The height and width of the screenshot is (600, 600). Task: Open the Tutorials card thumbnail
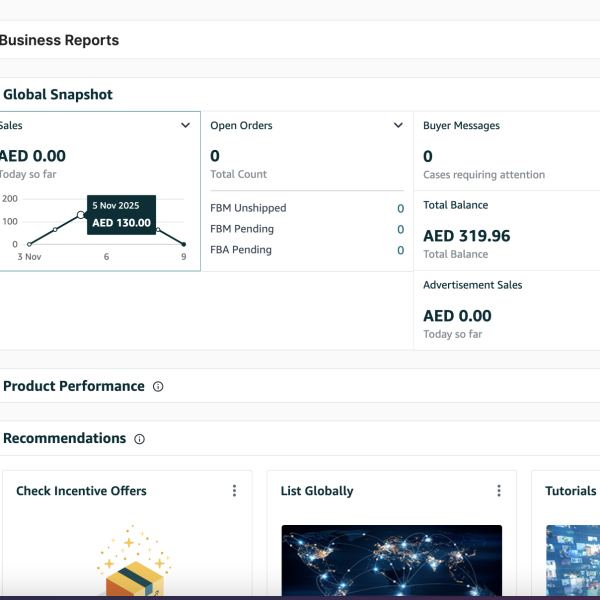click(572, 562)
